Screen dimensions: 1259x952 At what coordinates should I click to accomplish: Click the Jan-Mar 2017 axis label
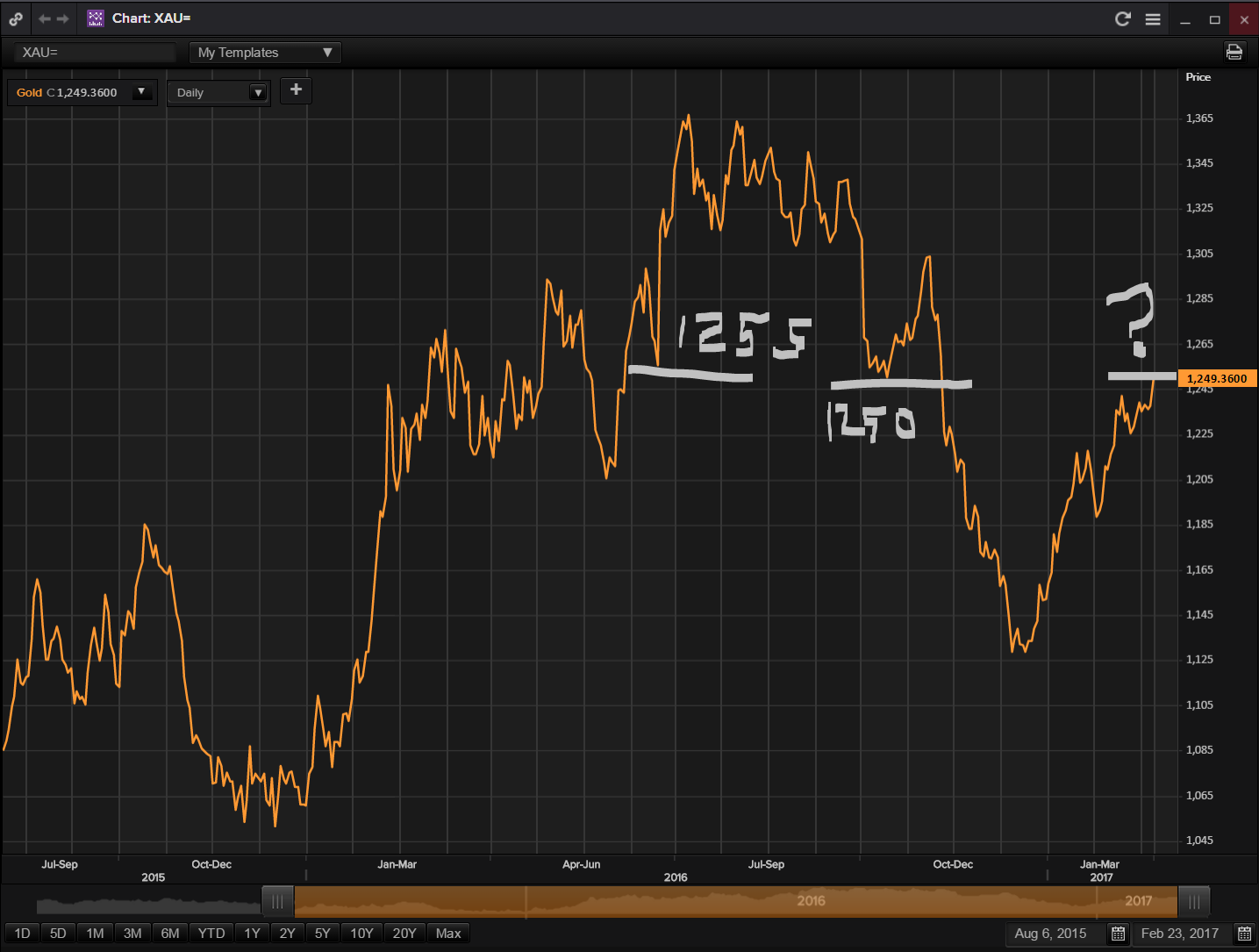point(1100,864)
